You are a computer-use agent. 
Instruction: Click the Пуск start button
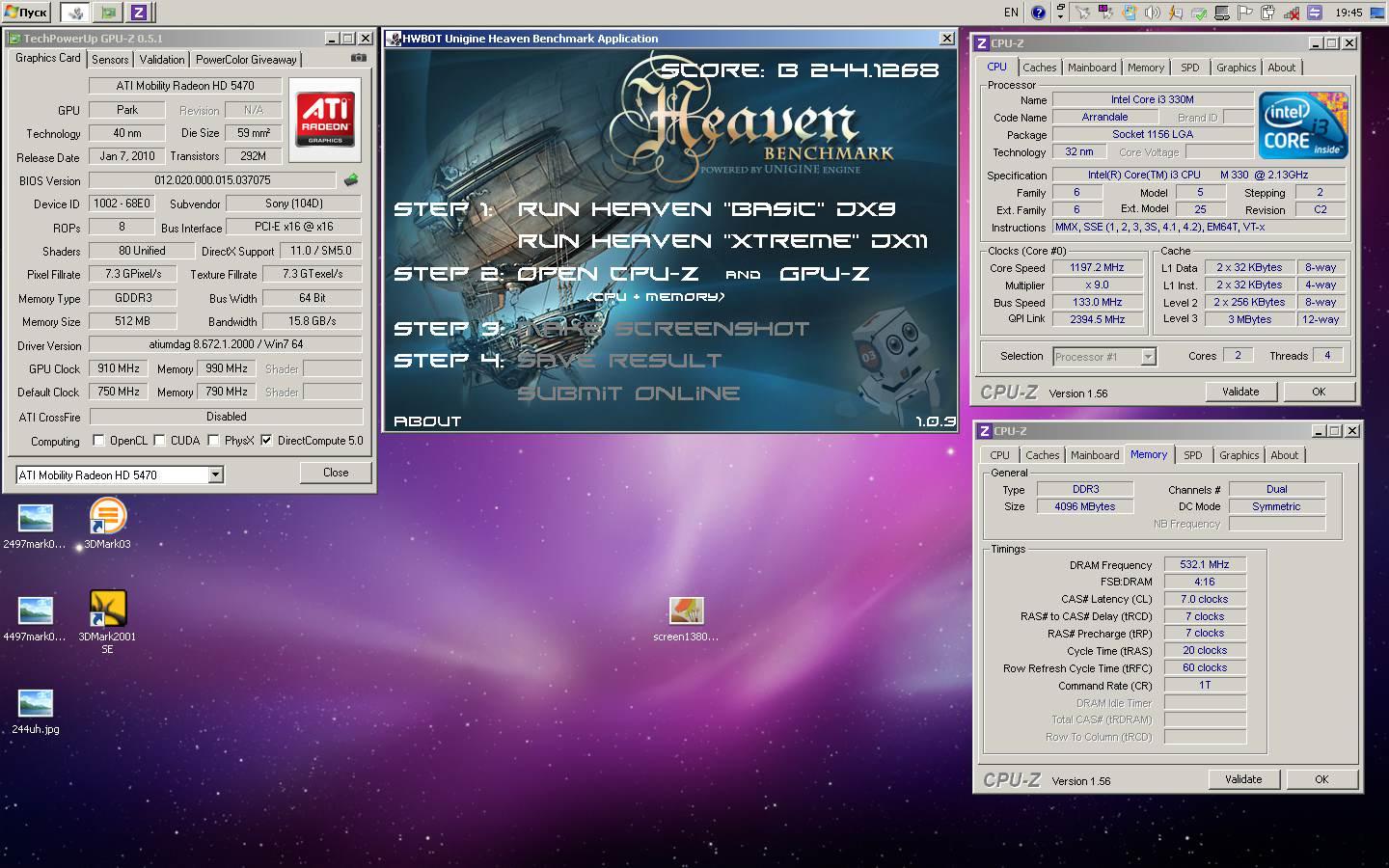tap(26, 13)
